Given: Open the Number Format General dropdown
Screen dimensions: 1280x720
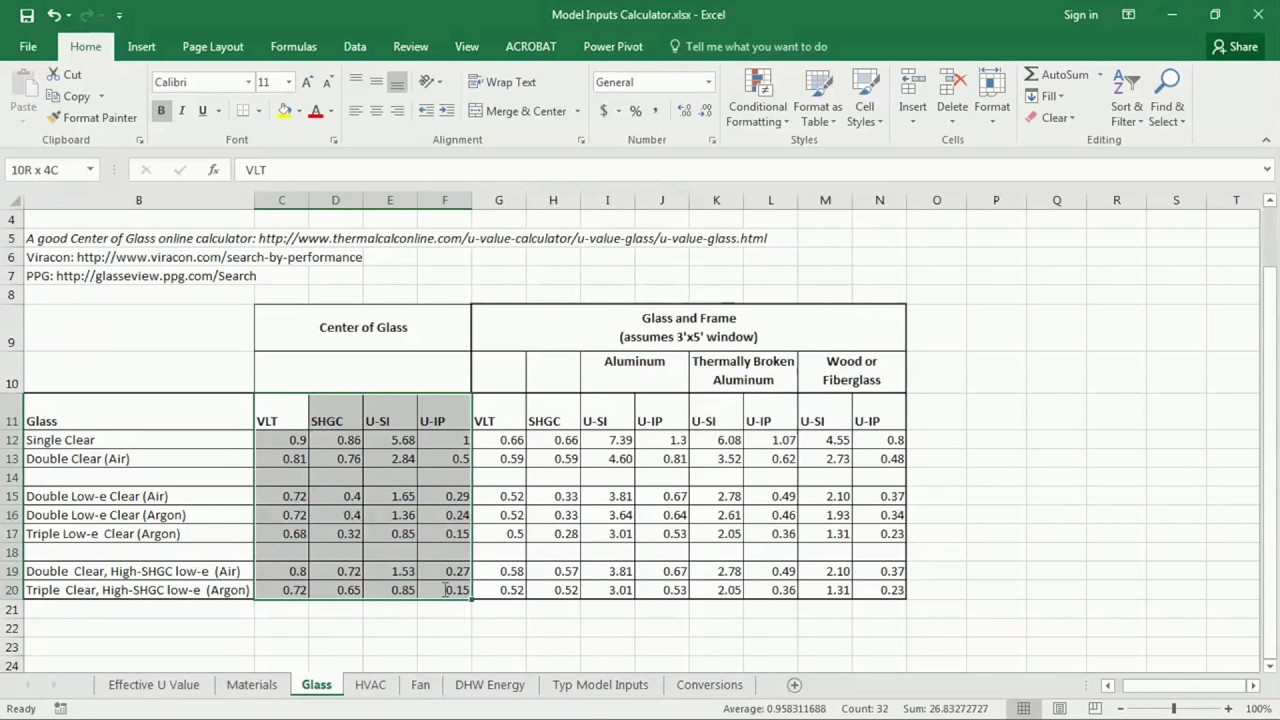Looking at the screenshot, I should coord(708,82).
